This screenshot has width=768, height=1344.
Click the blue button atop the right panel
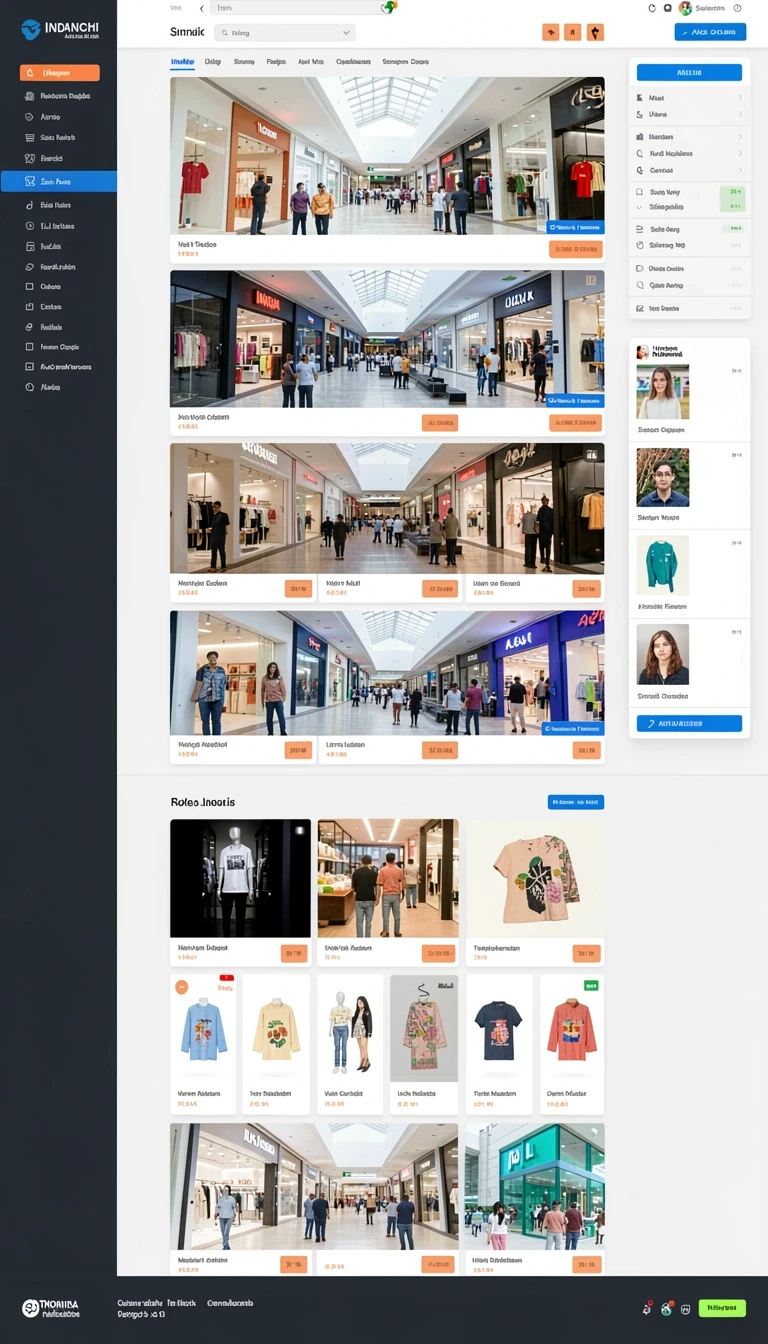pos(689,72)
